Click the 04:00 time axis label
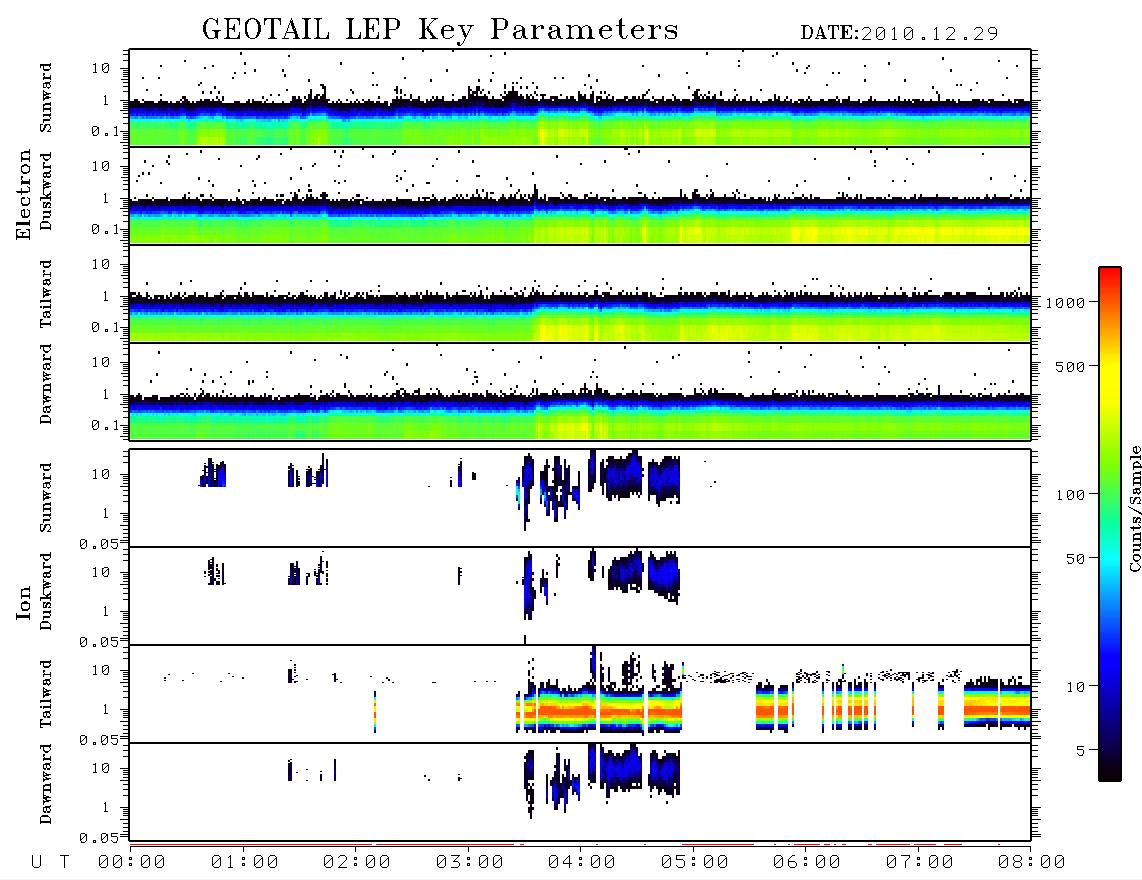Viewport: 1142px width, 880px height. click(582, 862)
